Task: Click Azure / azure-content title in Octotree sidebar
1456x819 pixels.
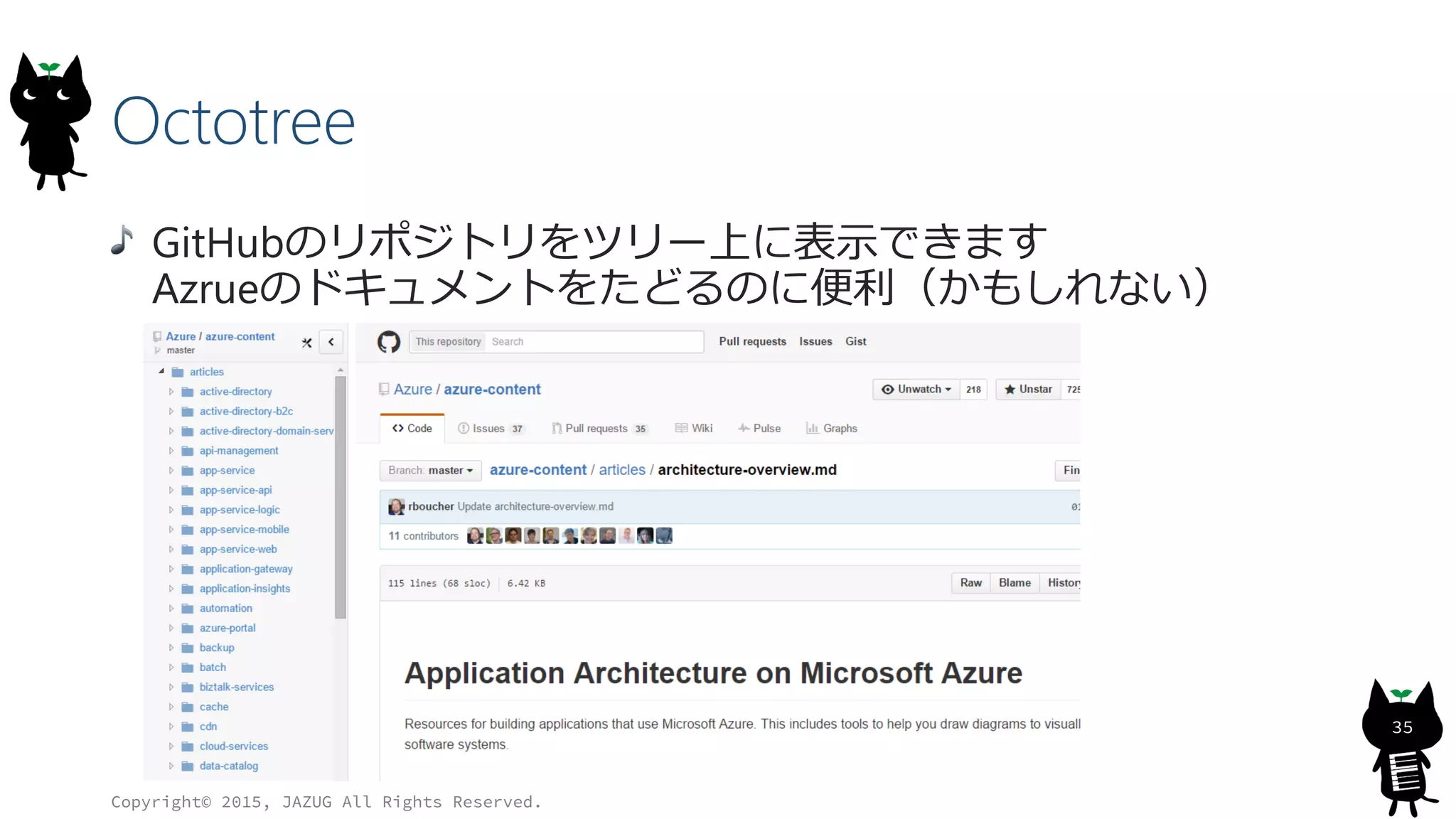Action: pos(220,337)
